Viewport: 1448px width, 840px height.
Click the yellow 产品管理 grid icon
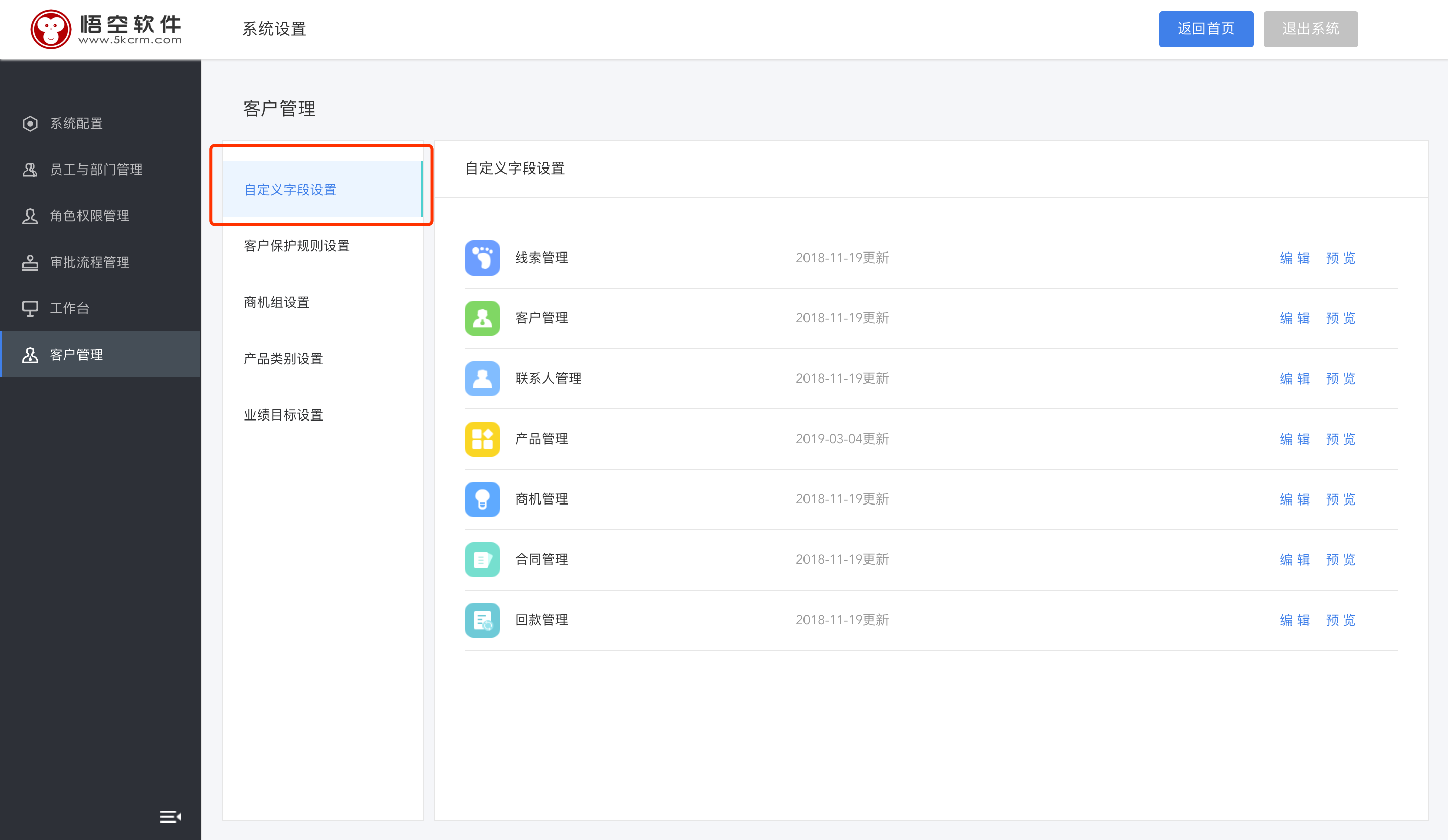coord(482,439)
